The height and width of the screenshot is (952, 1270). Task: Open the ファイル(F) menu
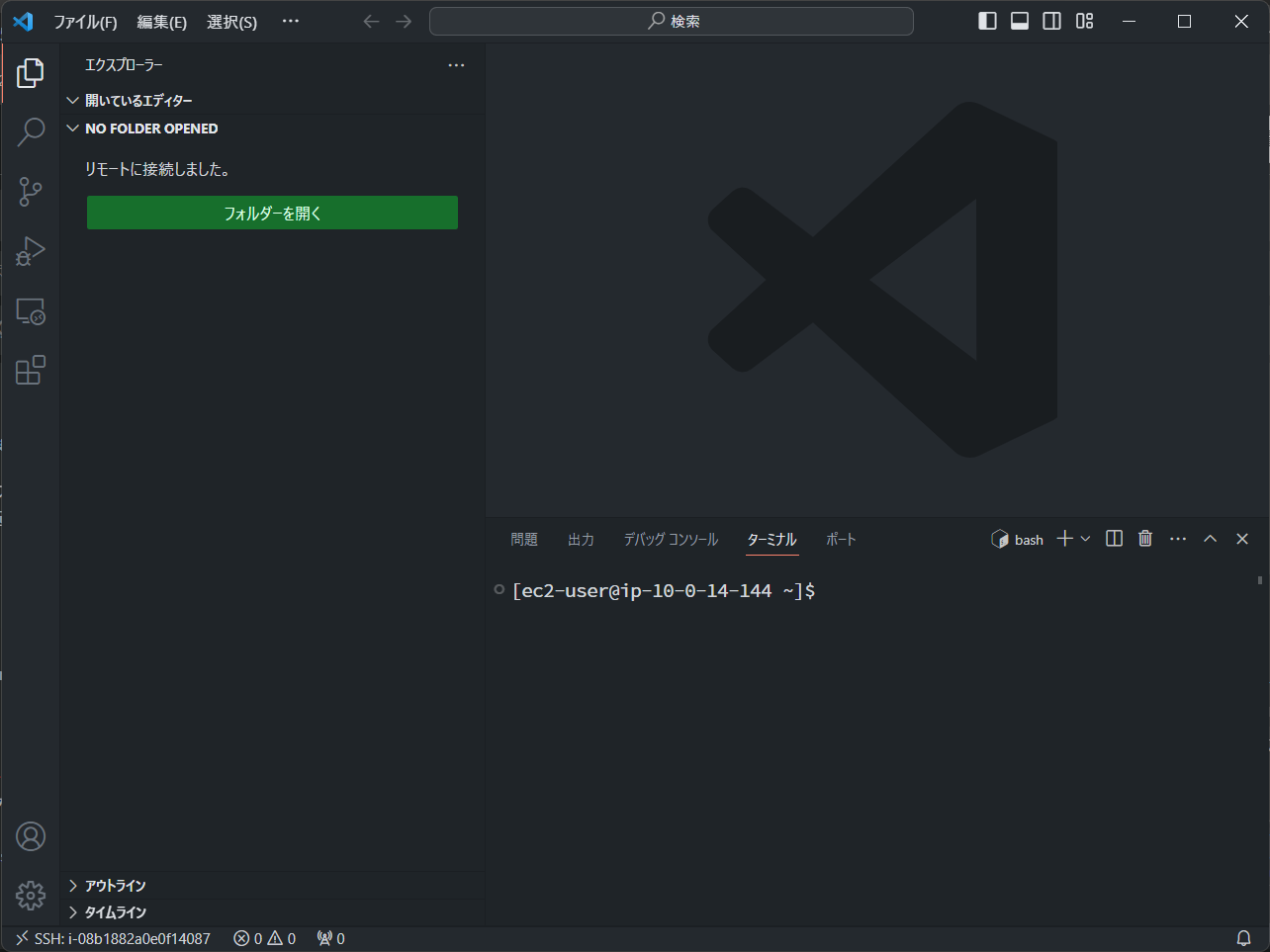point(85,22)
